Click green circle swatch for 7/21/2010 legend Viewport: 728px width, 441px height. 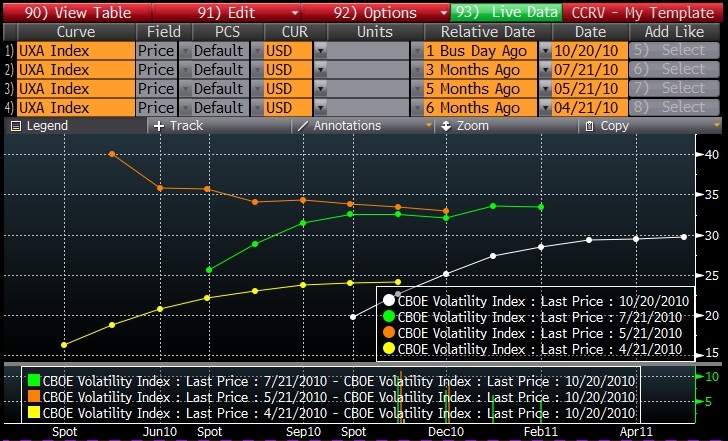click(389, 317)
